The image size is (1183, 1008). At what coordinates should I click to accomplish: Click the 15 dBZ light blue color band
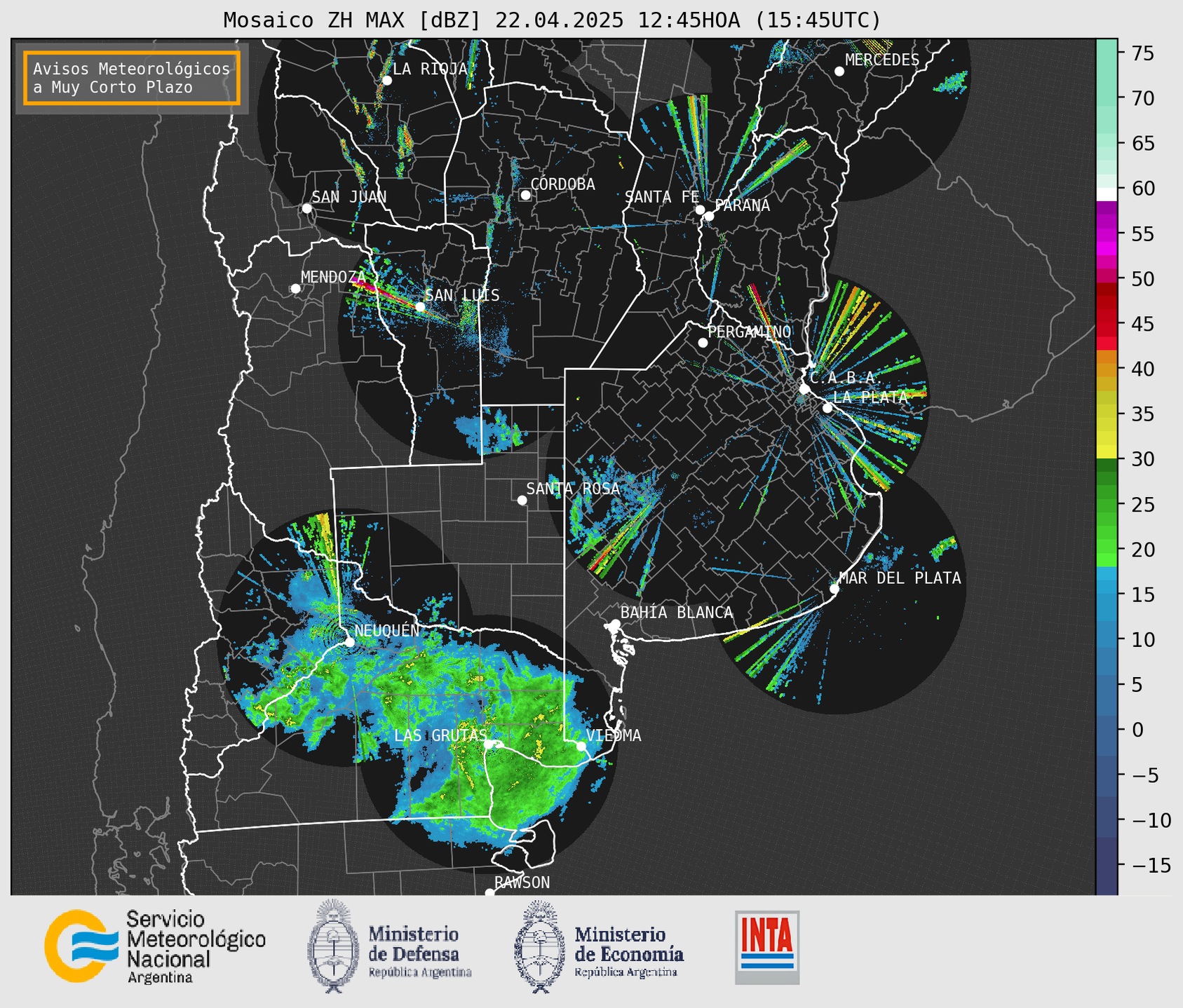1107,587
